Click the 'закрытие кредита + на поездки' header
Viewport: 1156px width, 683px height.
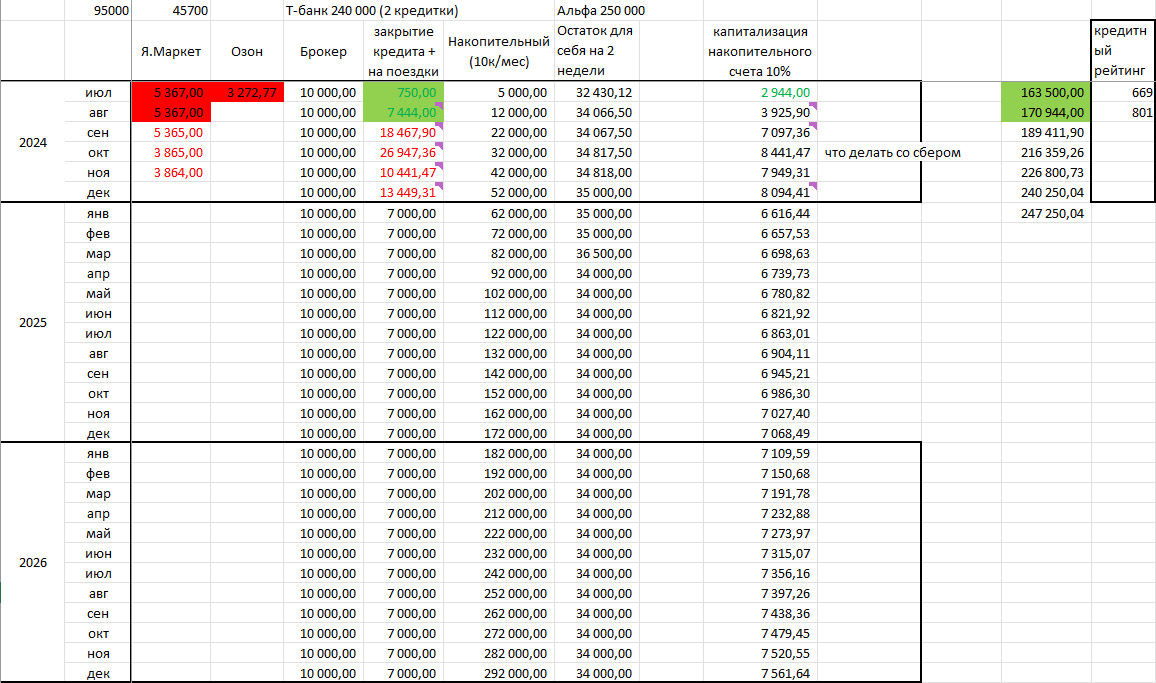click(403, 51)
